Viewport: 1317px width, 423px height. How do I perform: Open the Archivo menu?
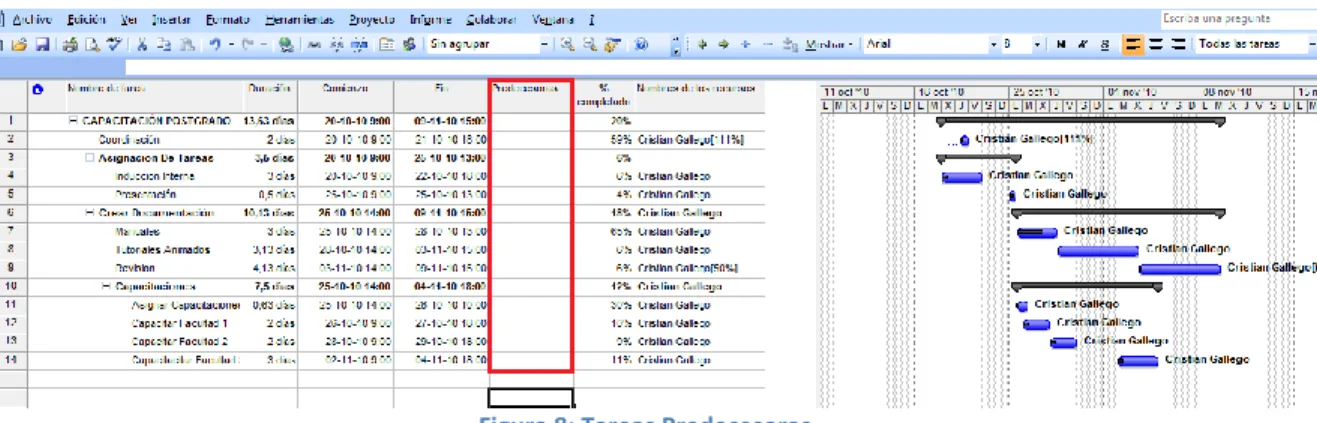(33, 19)
